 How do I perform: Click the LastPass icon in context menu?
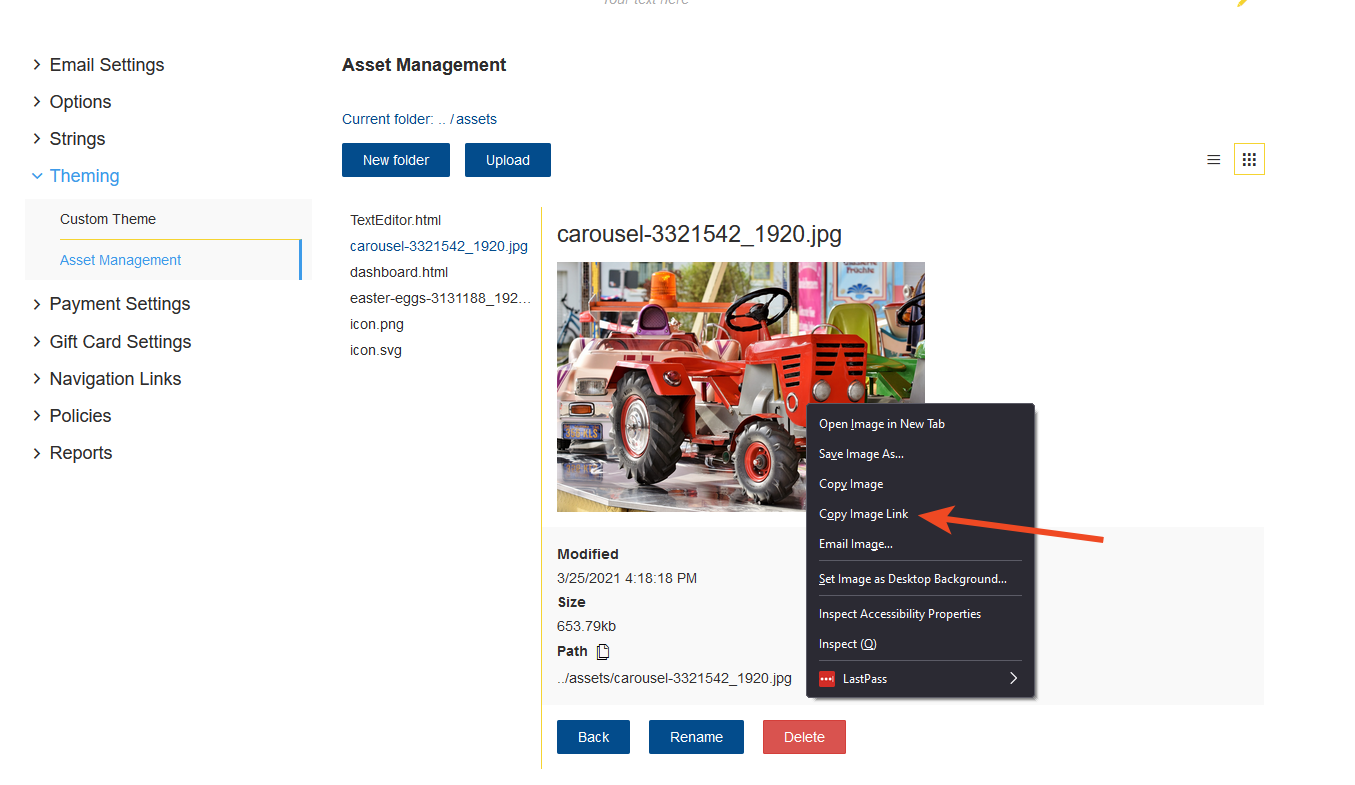(827, 679)
